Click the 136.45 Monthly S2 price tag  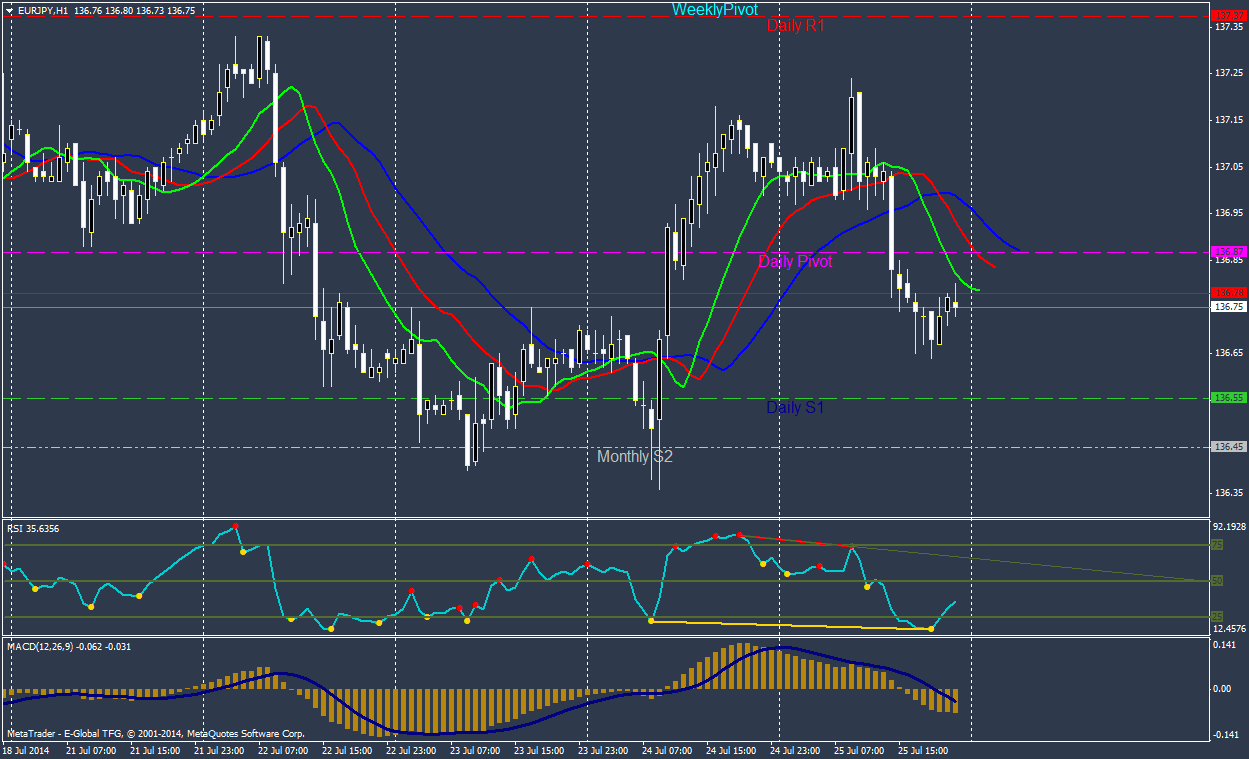[x=1227, y=447]
